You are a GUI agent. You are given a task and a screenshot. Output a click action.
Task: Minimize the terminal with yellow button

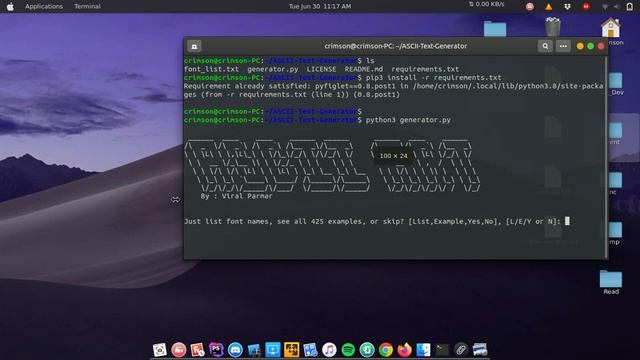tap(580, 46)
